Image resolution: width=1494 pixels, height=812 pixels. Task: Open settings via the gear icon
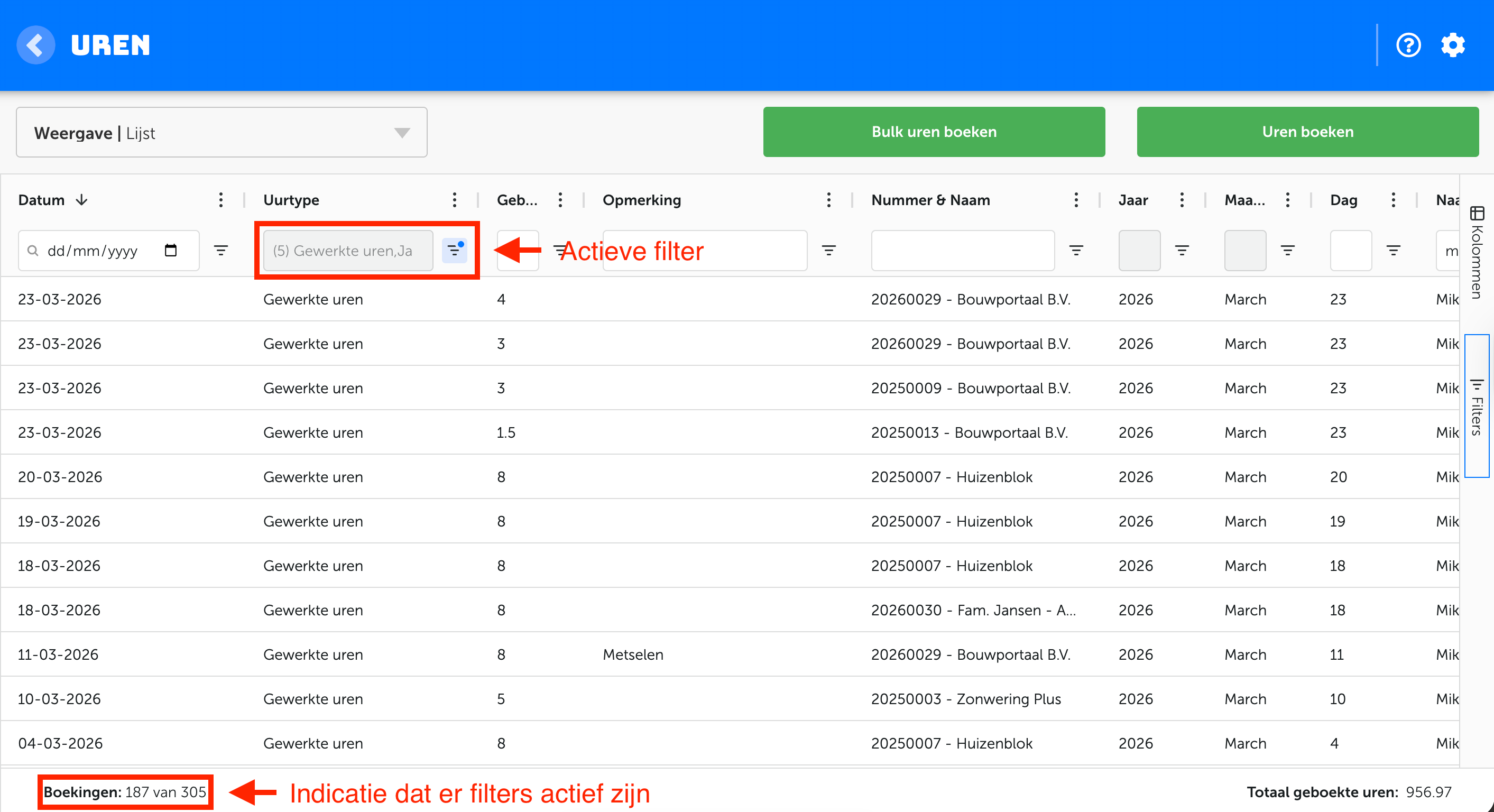1453,44
